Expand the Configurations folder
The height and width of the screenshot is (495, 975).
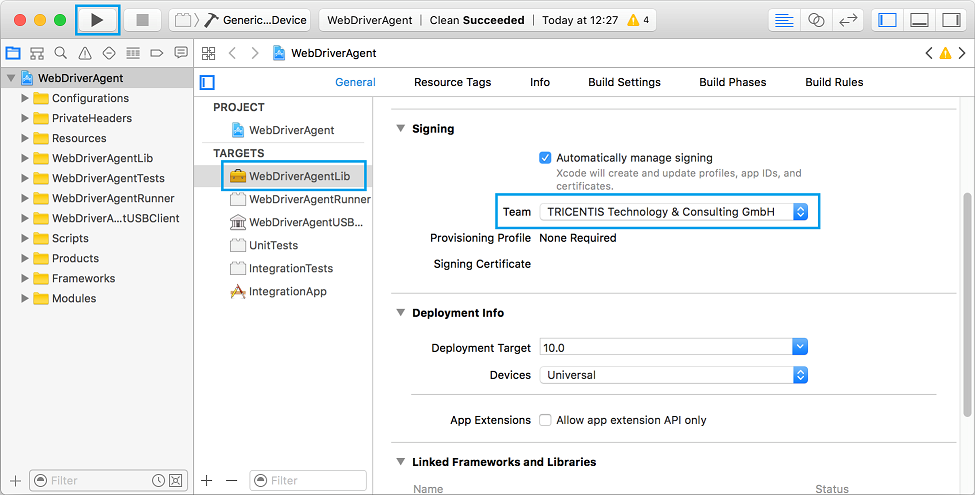pos(25,98)
